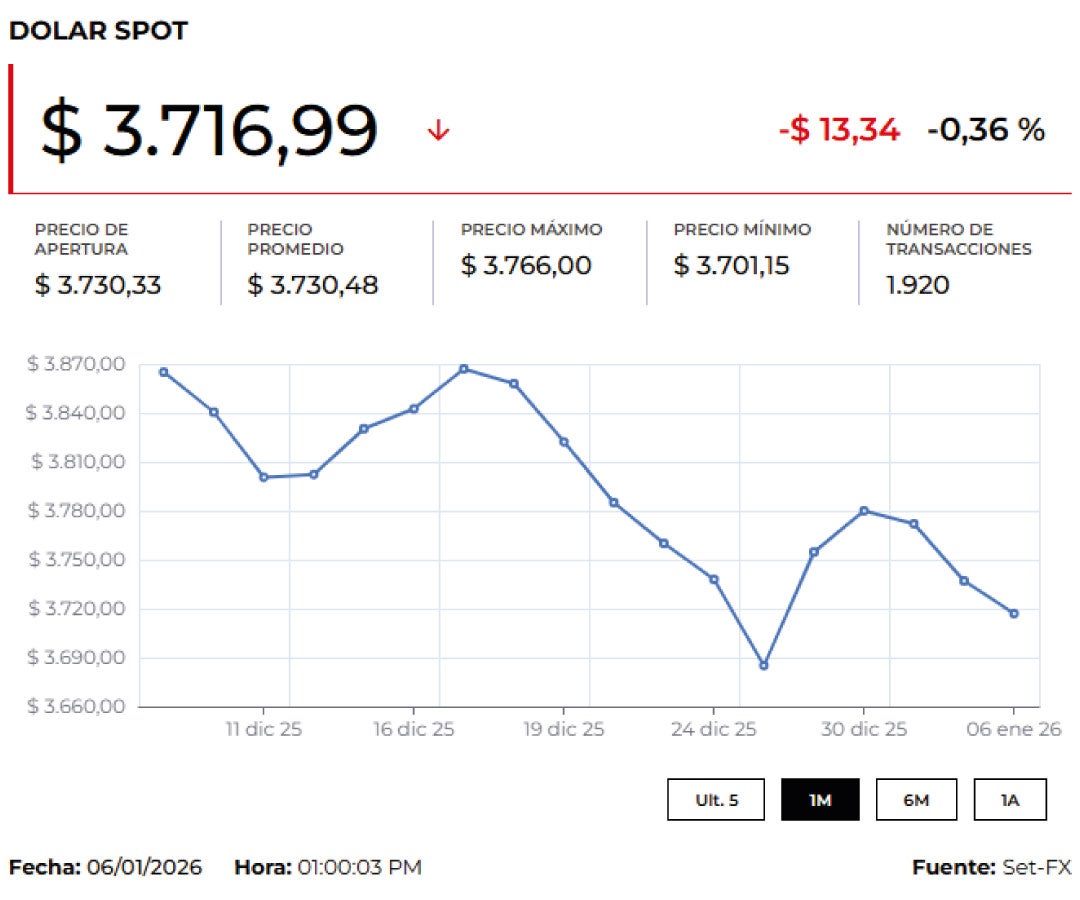Viewport: 1080px width, 900px height.
Task: Click the last data point for 06 ene 26
Action: [x=1014, y=613]
